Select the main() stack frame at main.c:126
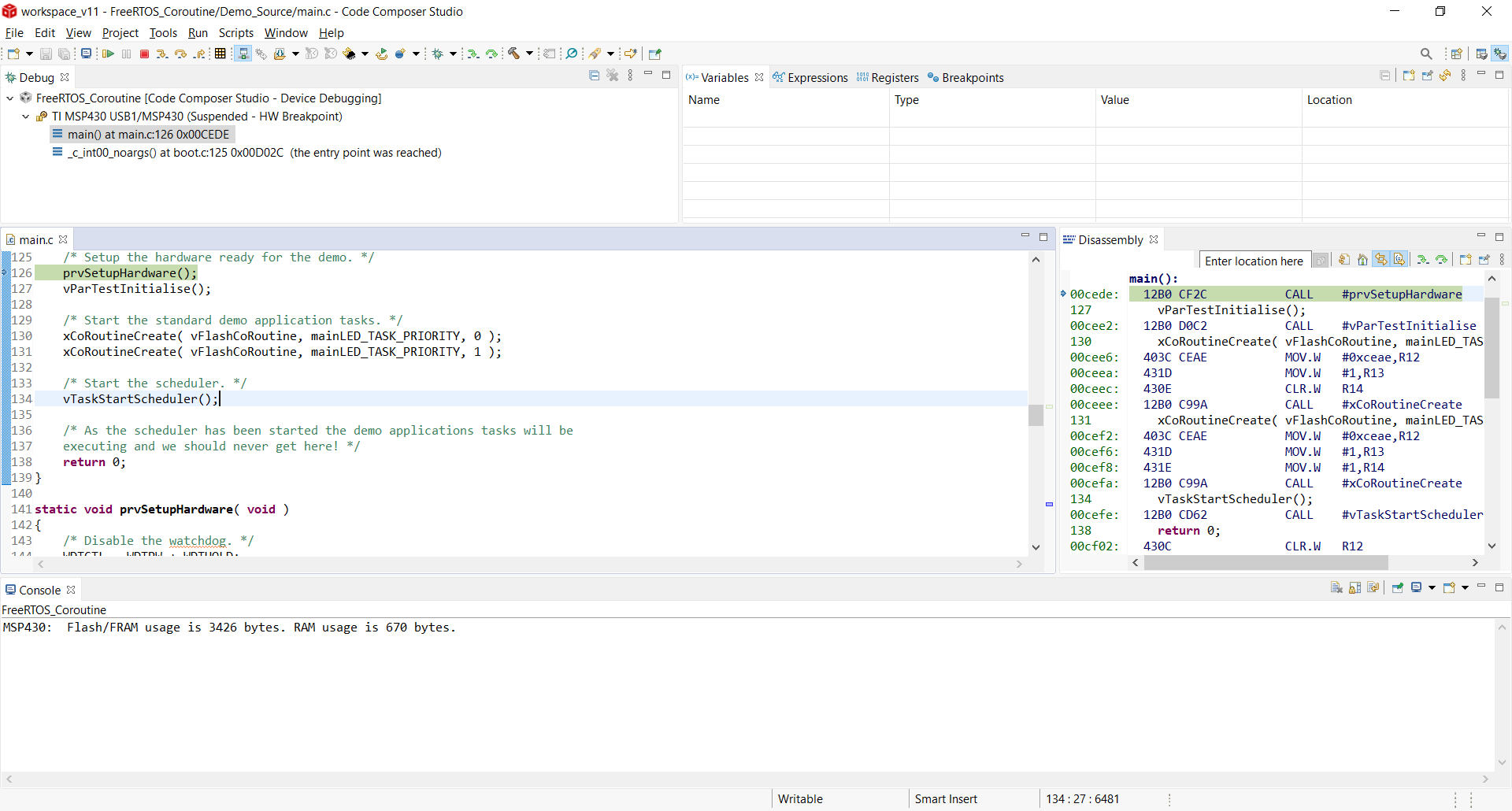The height and width of the screenshot is (811, 1512). point(142,135)
